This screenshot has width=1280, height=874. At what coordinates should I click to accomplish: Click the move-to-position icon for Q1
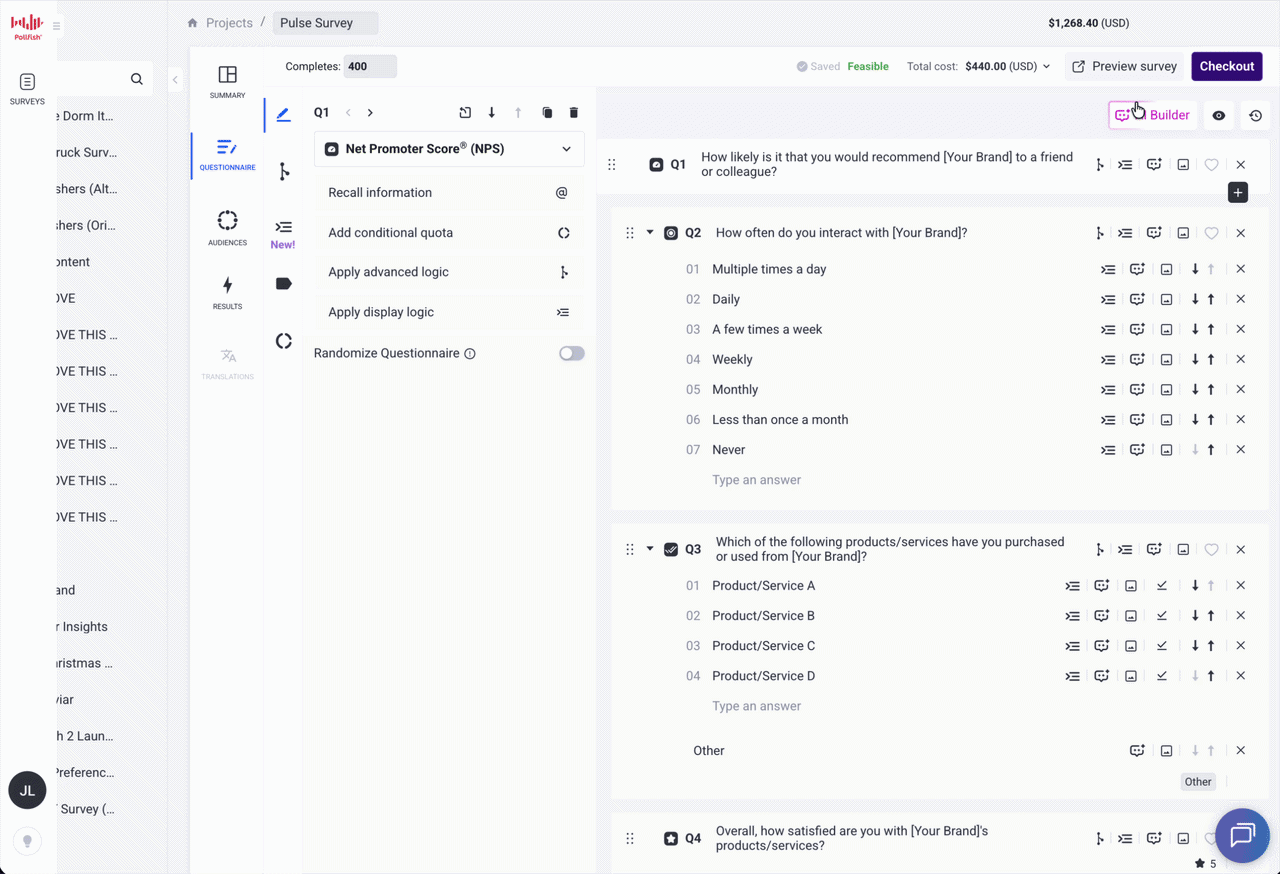(x=465, y=113)
